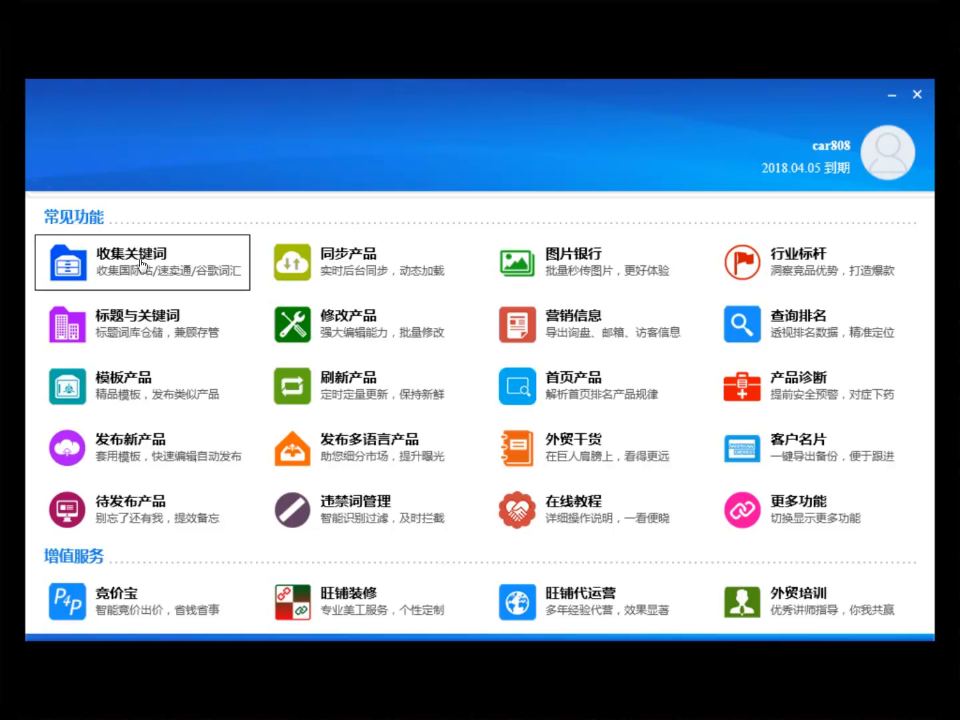Click the 收集关键词 title text
Screen dimensions: 960x720
pos(131,253)
